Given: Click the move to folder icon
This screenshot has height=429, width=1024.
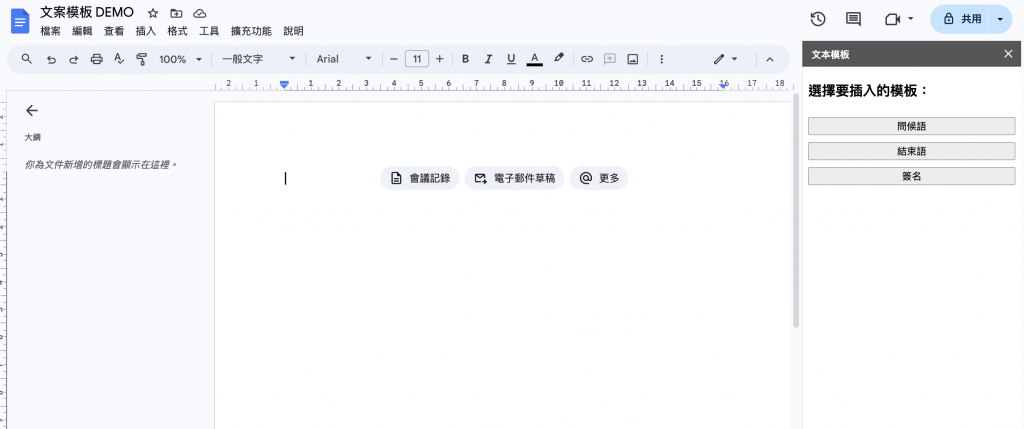Looking at the screenshot, I should click(x=176, y=13).
